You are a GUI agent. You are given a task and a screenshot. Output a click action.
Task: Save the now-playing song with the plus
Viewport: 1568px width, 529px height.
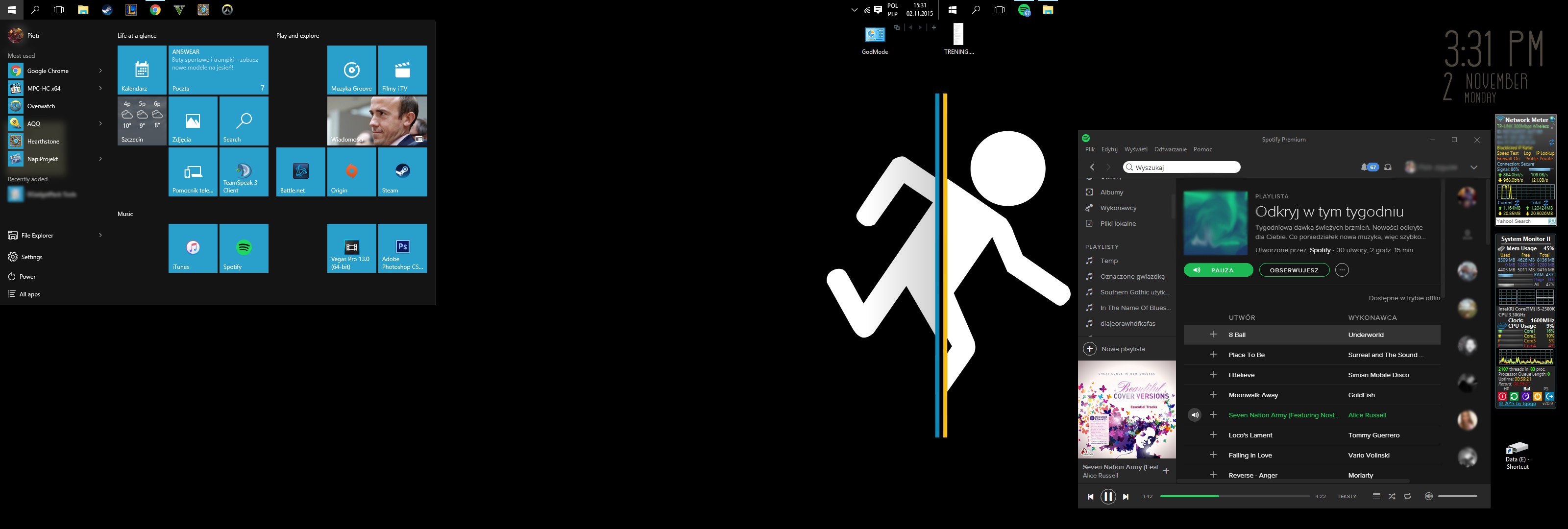click(x=1166, y=471)
